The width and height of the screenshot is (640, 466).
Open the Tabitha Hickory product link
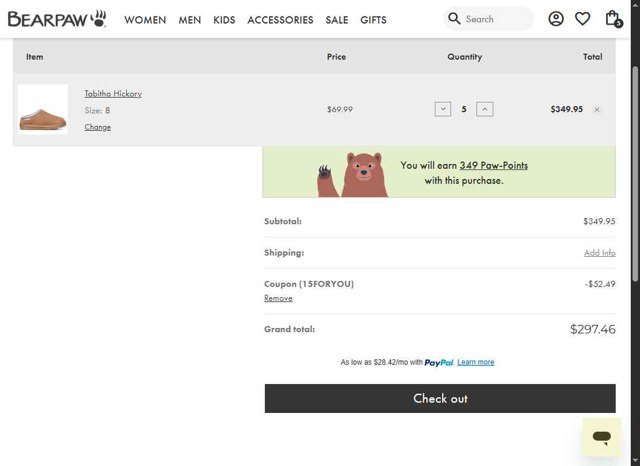click(x=113, y=93)
